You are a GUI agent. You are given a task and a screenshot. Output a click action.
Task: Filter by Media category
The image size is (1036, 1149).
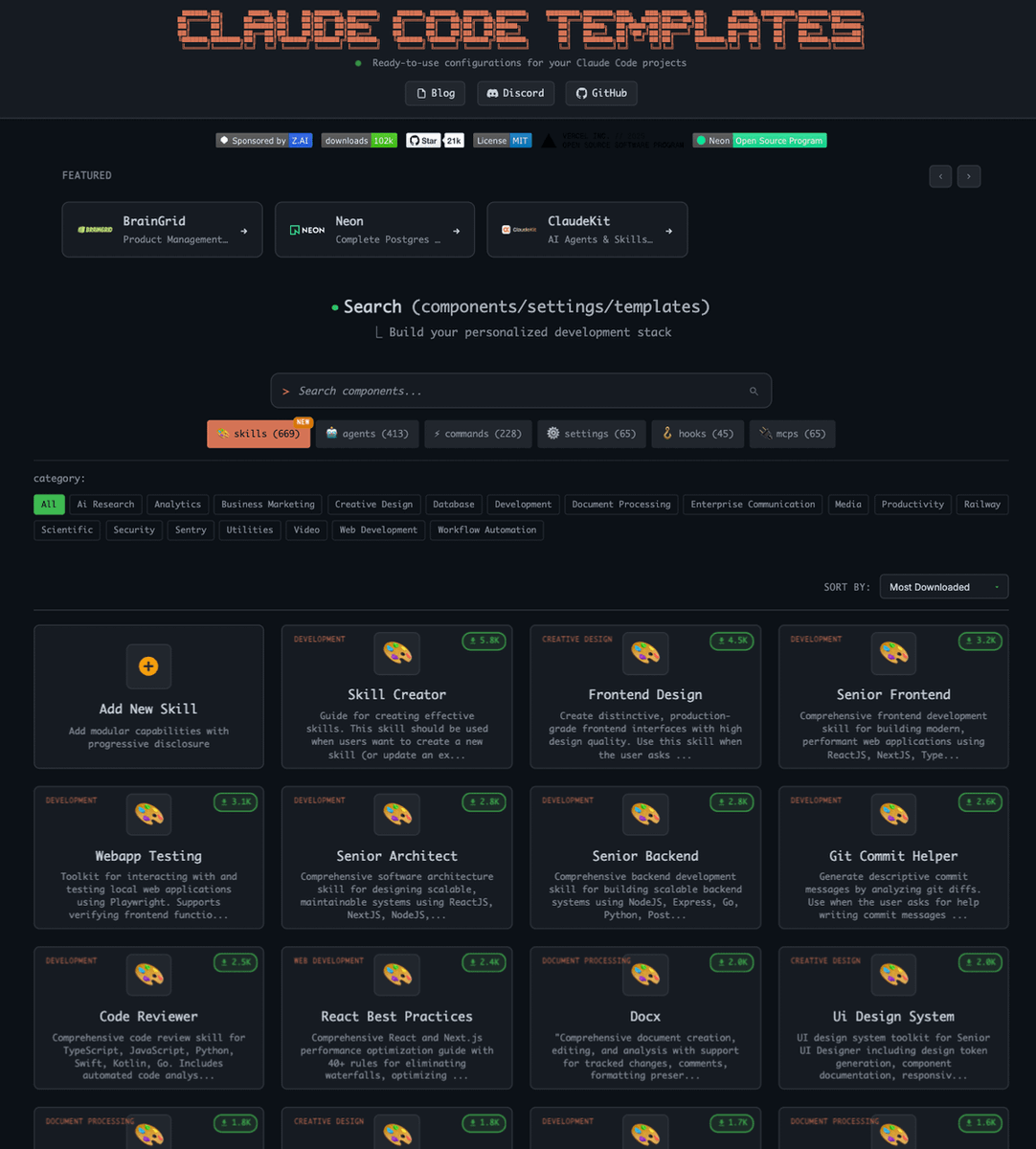coord(848,504)
